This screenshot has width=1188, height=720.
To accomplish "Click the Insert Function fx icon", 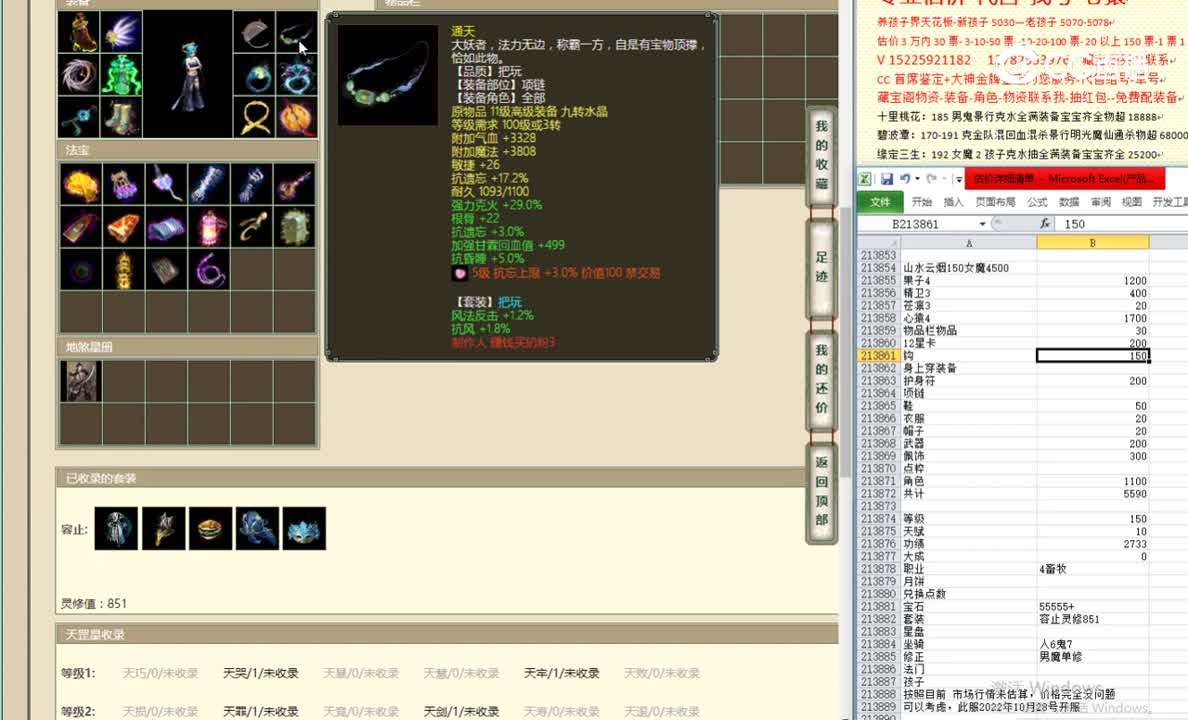I will (1045, 224).
